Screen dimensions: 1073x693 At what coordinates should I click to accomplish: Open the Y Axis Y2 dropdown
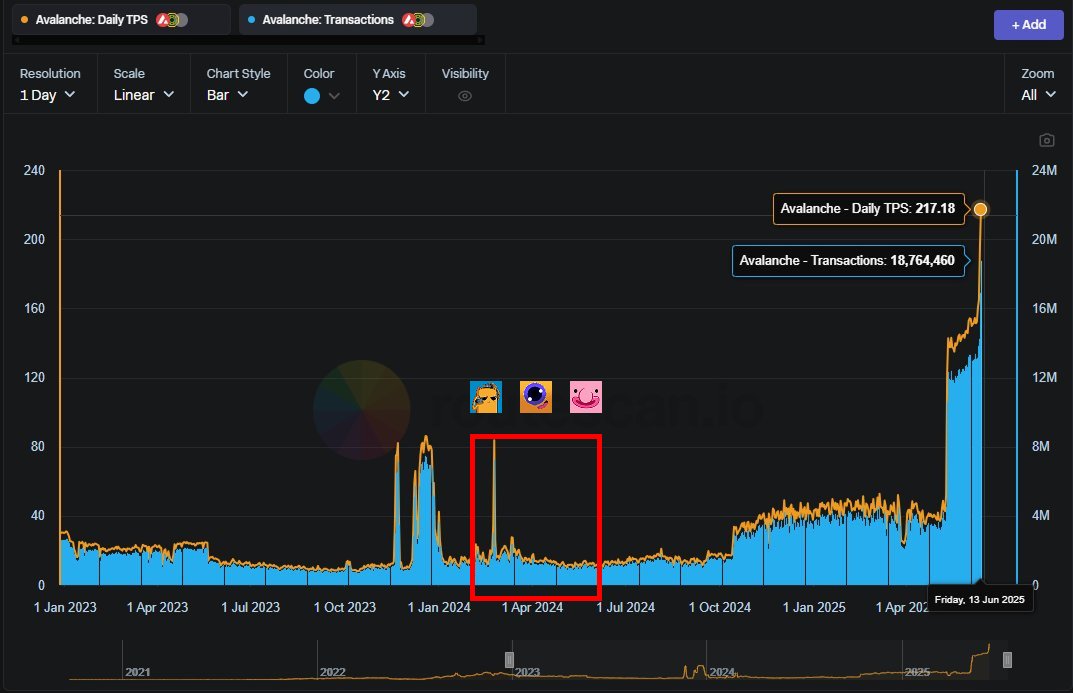(391, 95)
